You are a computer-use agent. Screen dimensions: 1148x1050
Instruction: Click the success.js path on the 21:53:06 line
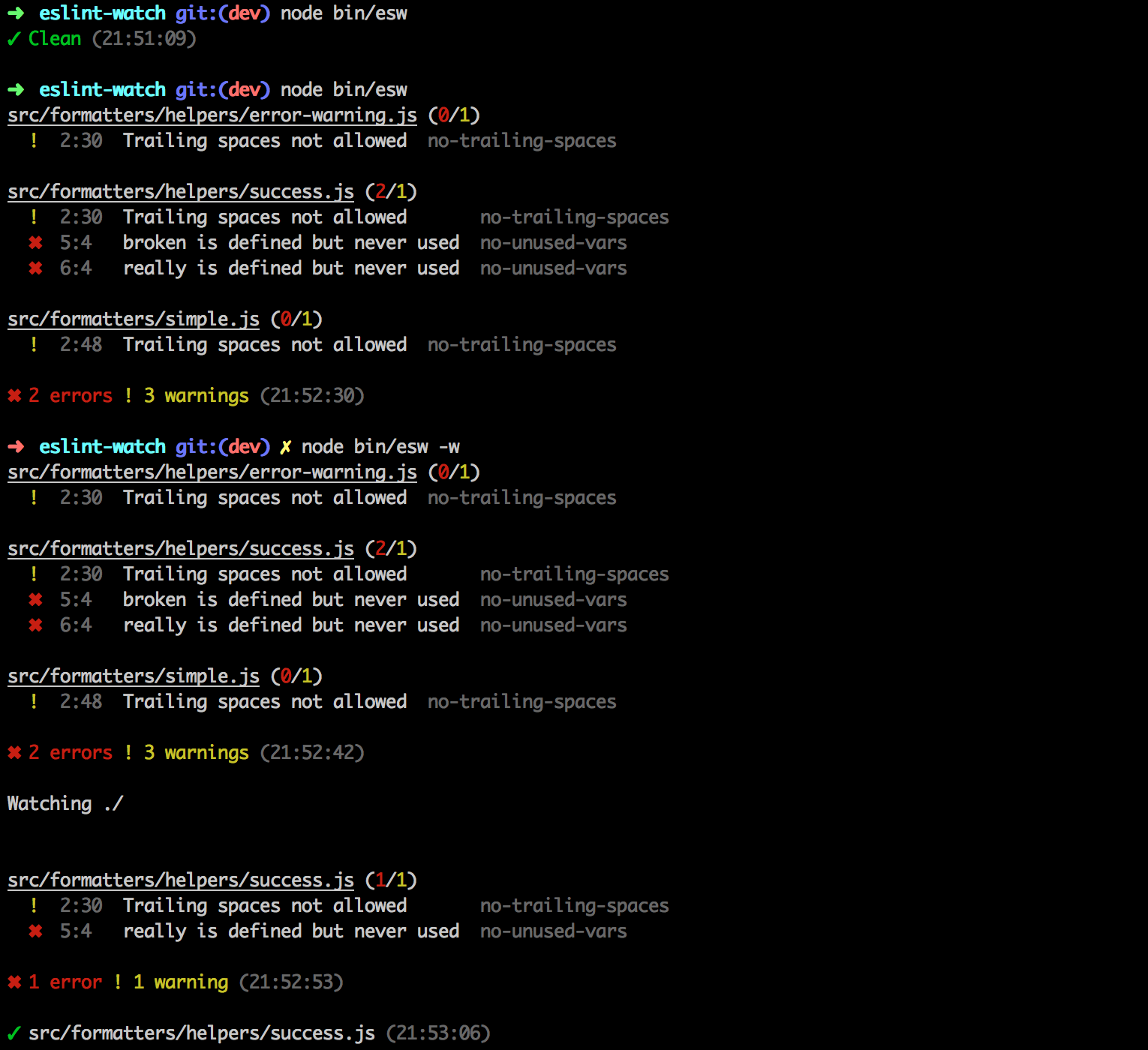[202, 1033]
